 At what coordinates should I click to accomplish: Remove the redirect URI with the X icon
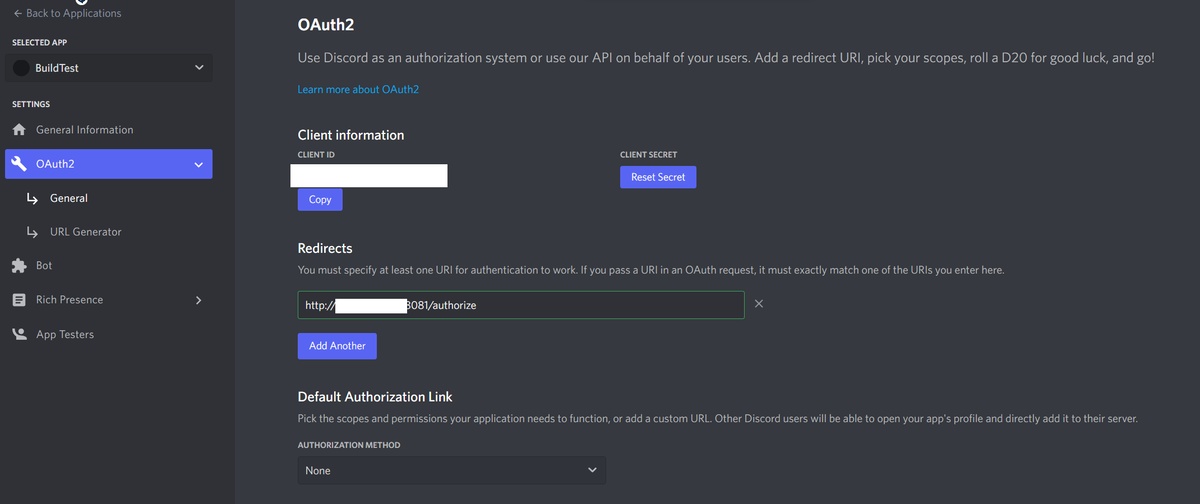point(759,304)
